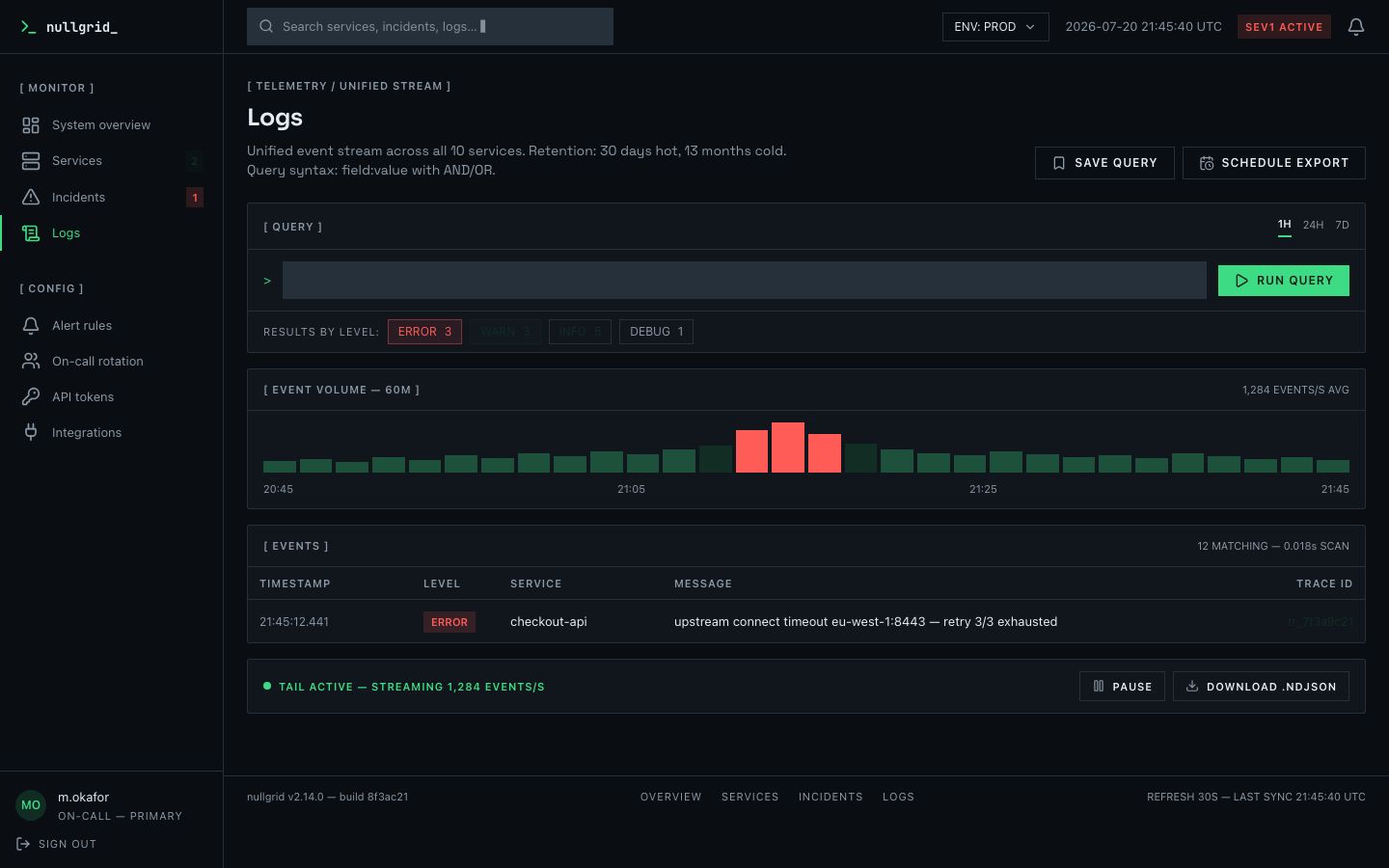Select the 24H time range tab
This screenshot has height=868, width=1389.
[x=1313, y=225]
